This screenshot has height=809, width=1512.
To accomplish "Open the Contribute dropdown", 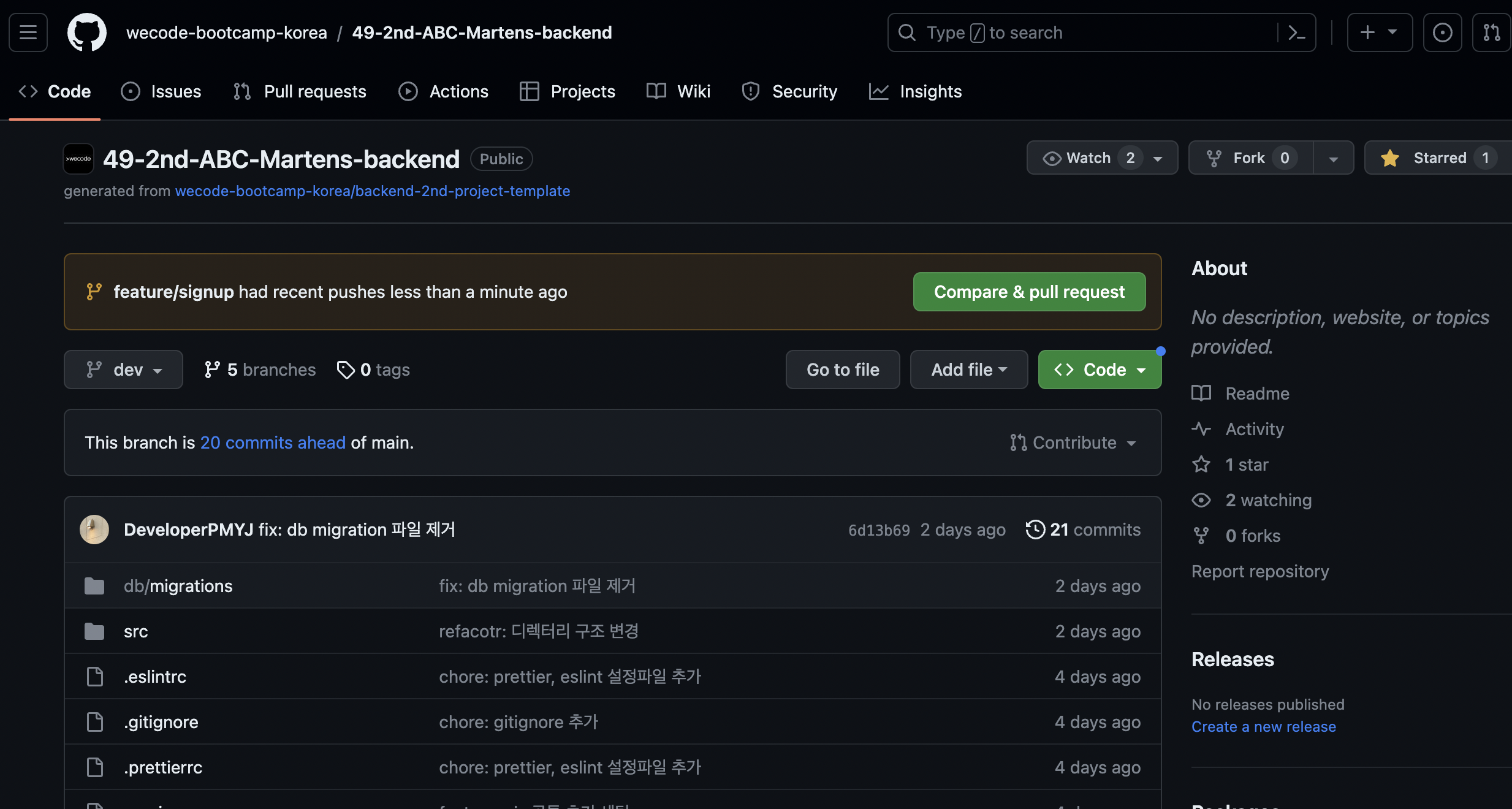I will click(1073, 442).
